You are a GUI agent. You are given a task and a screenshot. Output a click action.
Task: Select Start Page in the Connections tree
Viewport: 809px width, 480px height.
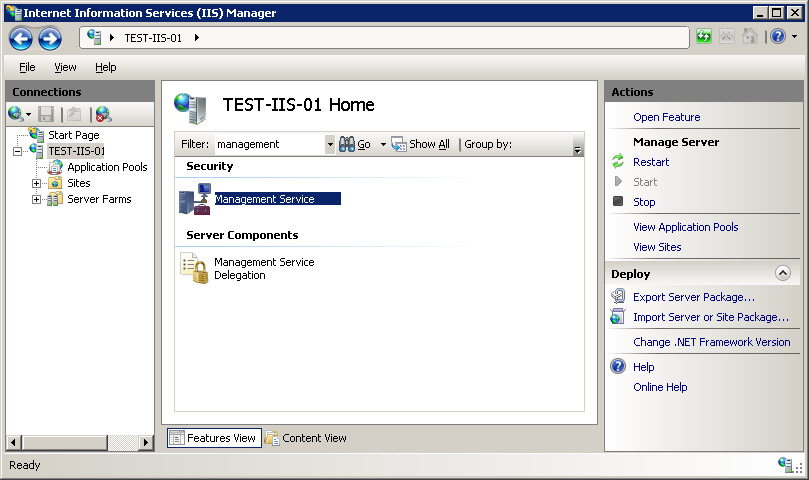click(73, 135)
